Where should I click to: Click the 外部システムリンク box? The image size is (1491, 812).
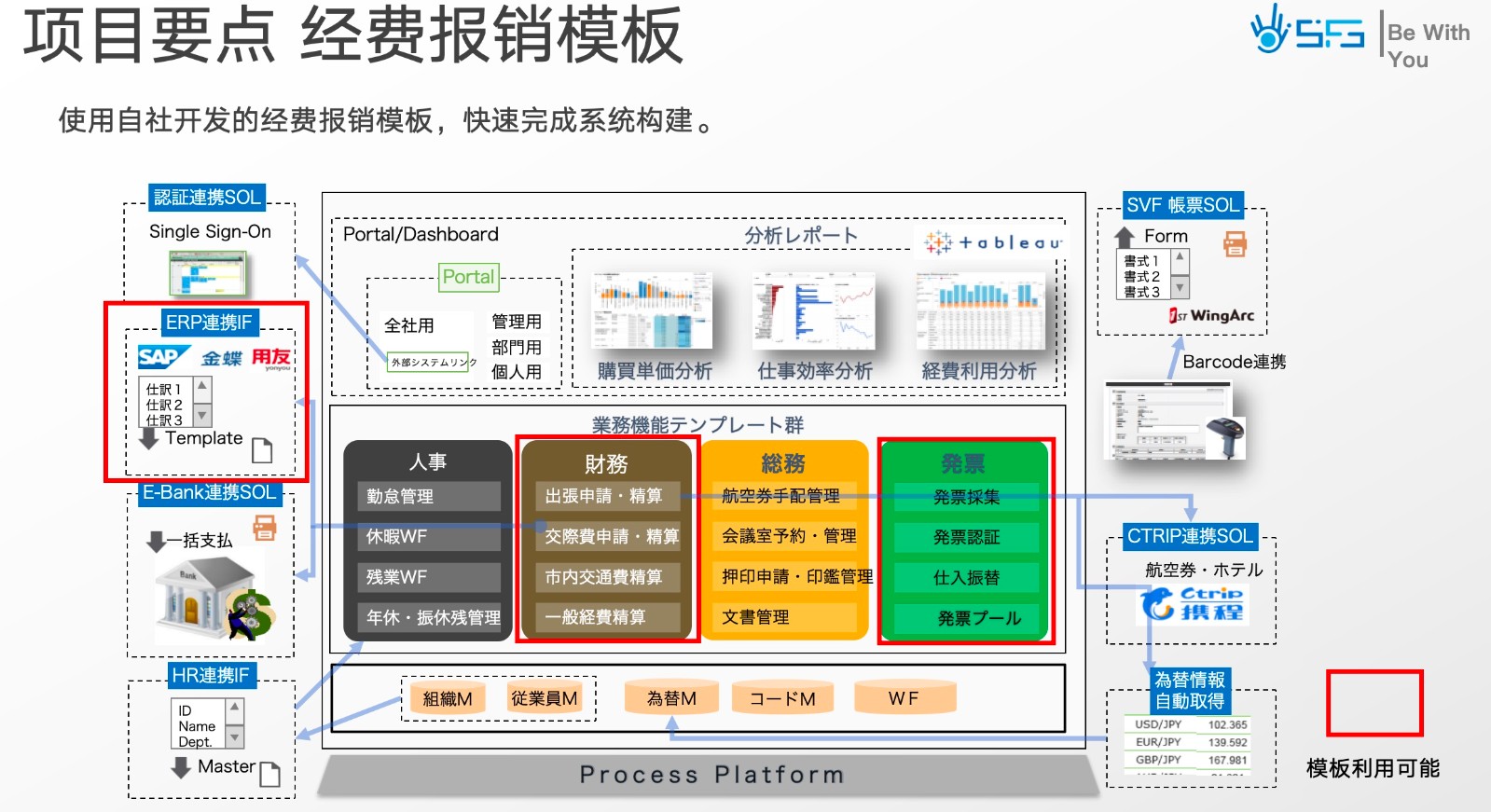[432, 362]
